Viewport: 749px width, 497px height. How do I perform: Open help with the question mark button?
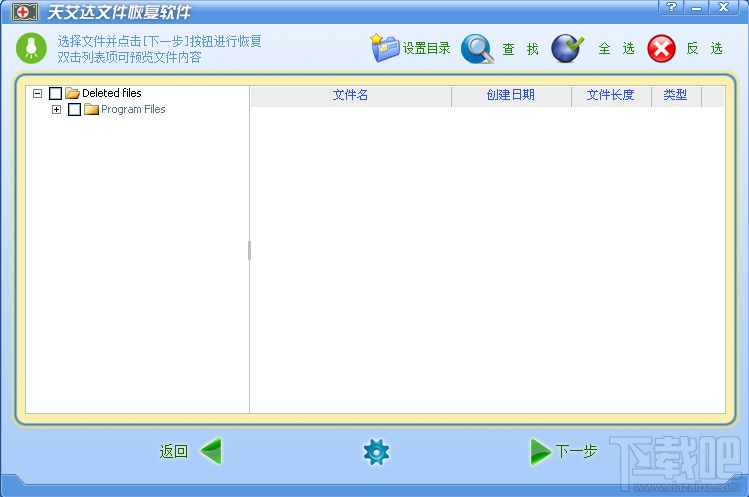(671, 7)
